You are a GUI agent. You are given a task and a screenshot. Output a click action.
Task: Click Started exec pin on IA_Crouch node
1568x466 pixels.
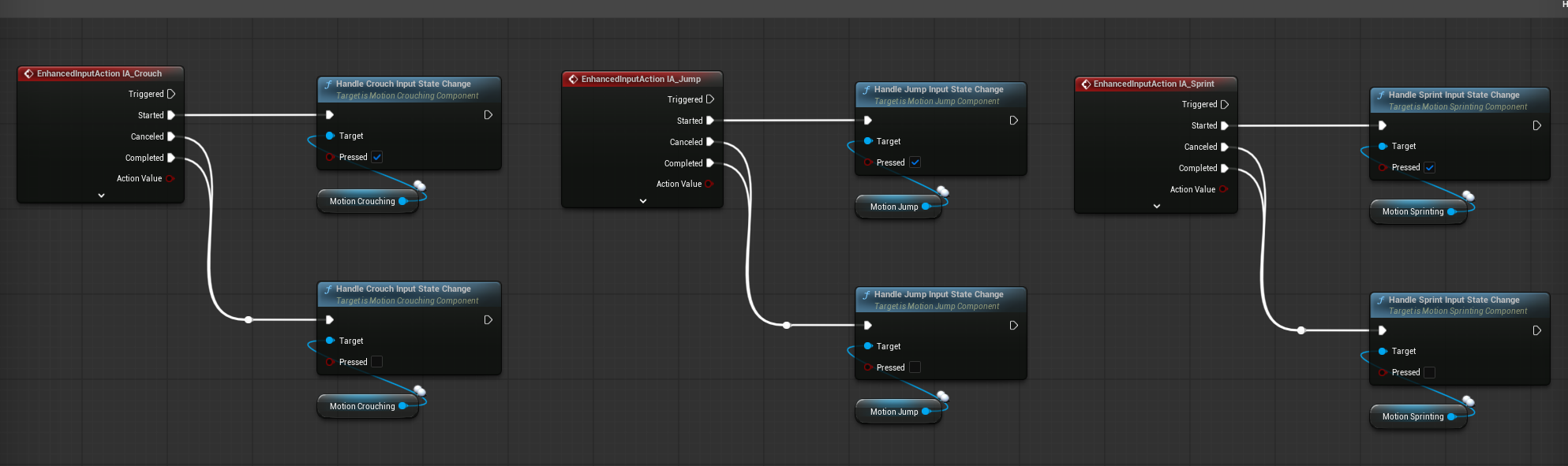tap(171, 115)
